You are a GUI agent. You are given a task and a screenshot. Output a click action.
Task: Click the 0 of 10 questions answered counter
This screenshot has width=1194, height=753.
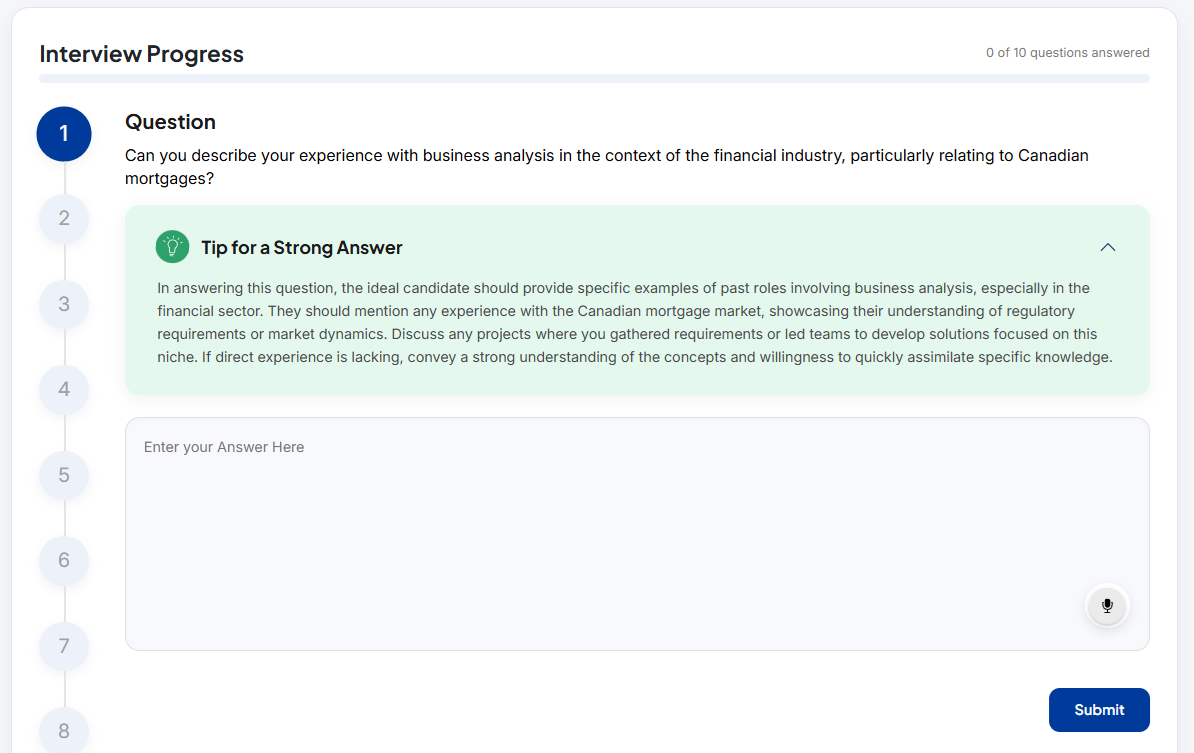pos(1067,53)
